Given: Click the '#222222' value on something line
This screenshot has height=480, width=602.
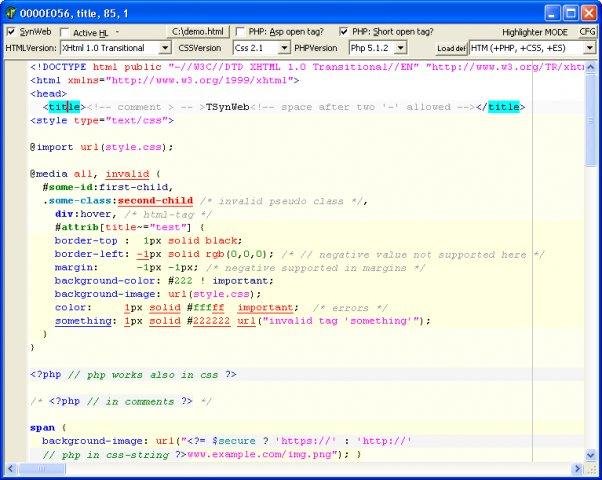Looking at the screenshot, I should coord(208,321).
